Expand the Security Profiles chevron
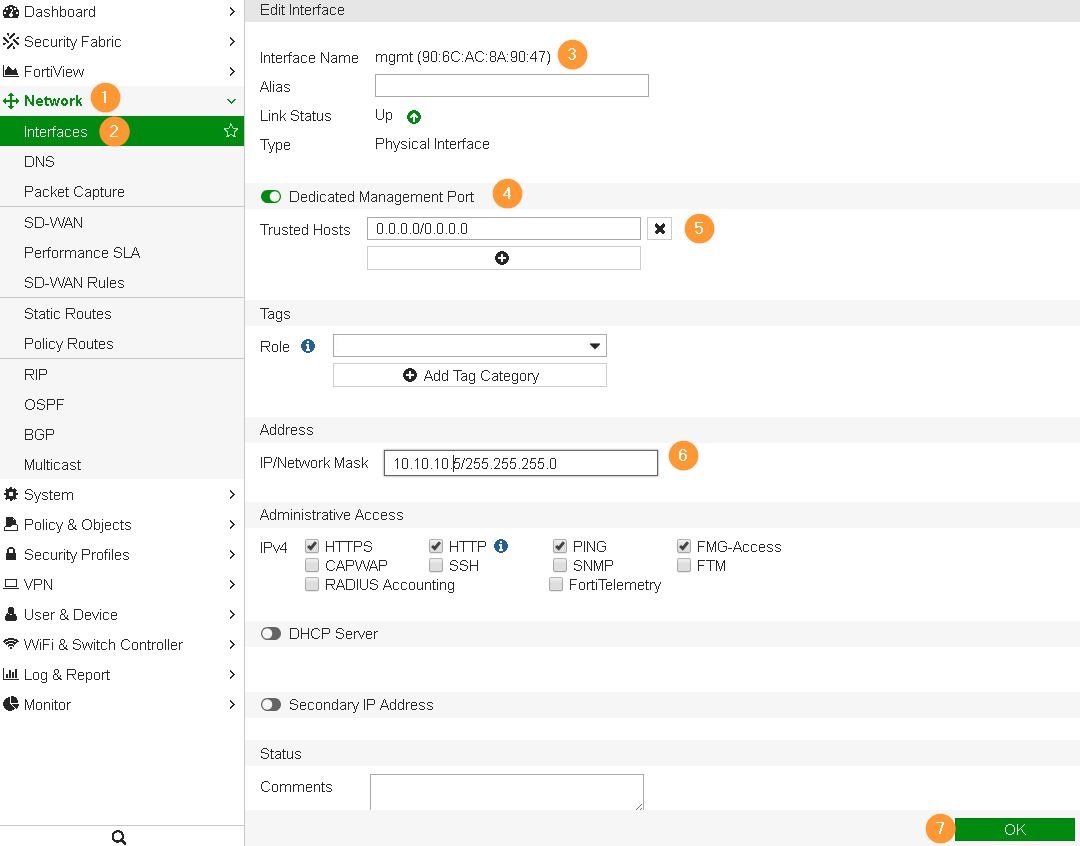 (x=232, y=555)
